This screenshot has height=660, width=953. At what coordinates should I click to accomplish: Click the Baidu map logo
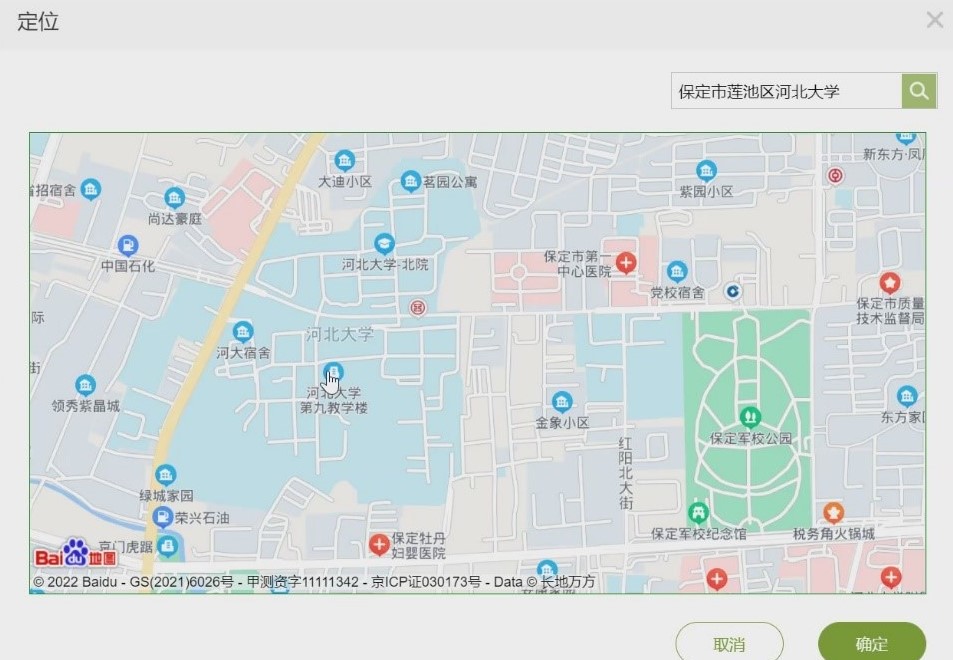coord(76,554)
